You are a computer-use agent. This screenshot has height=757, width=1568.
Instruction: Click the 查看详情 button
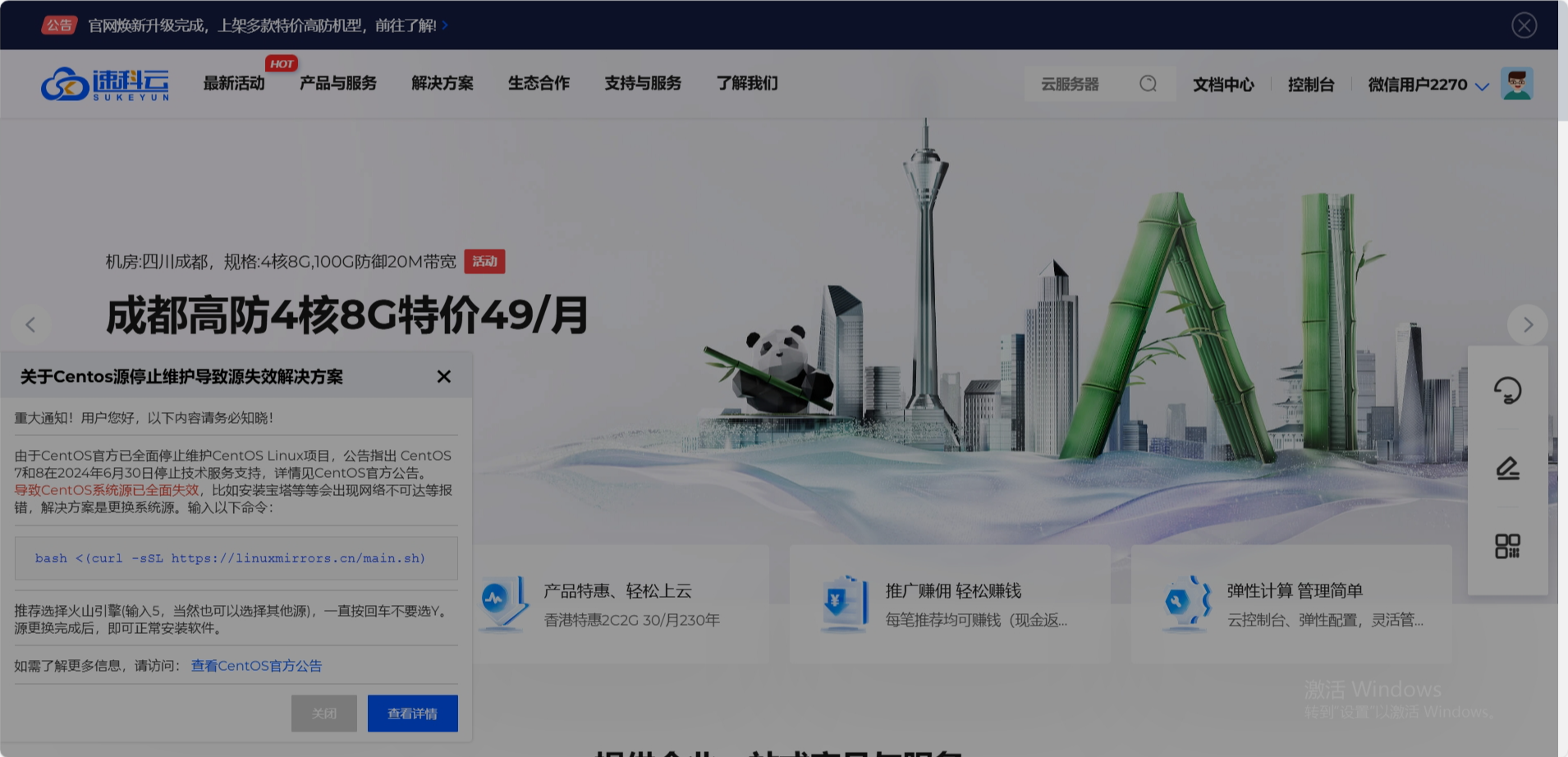[x=413, y=713]
